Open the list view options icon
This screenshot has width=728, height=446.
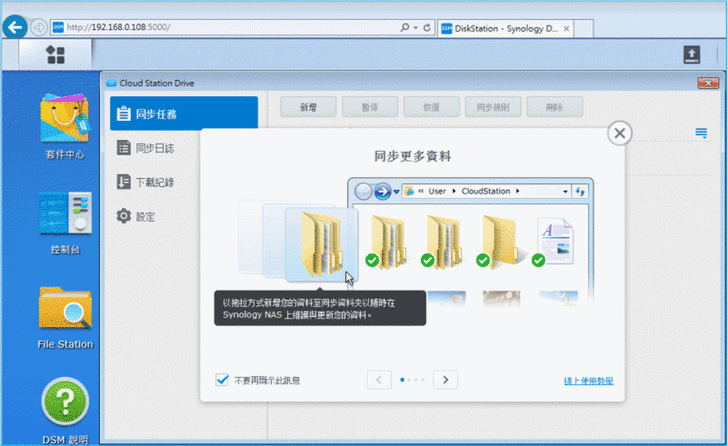click(701, 133)
